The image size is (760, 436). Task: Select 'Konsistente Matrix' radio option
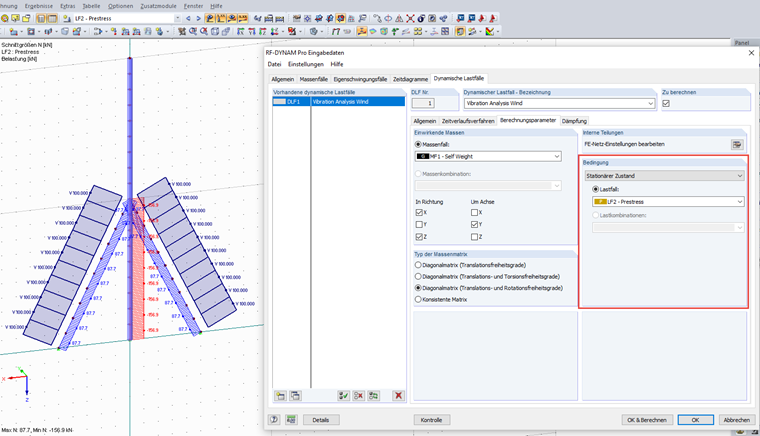[419, 299]
